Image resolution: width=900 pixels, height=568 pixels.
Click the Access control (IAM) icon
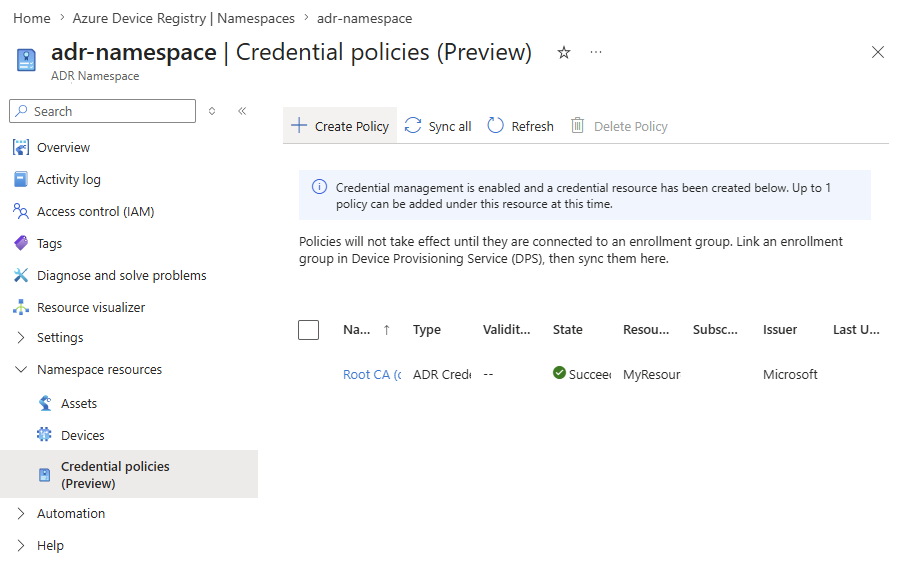point(21,212)
